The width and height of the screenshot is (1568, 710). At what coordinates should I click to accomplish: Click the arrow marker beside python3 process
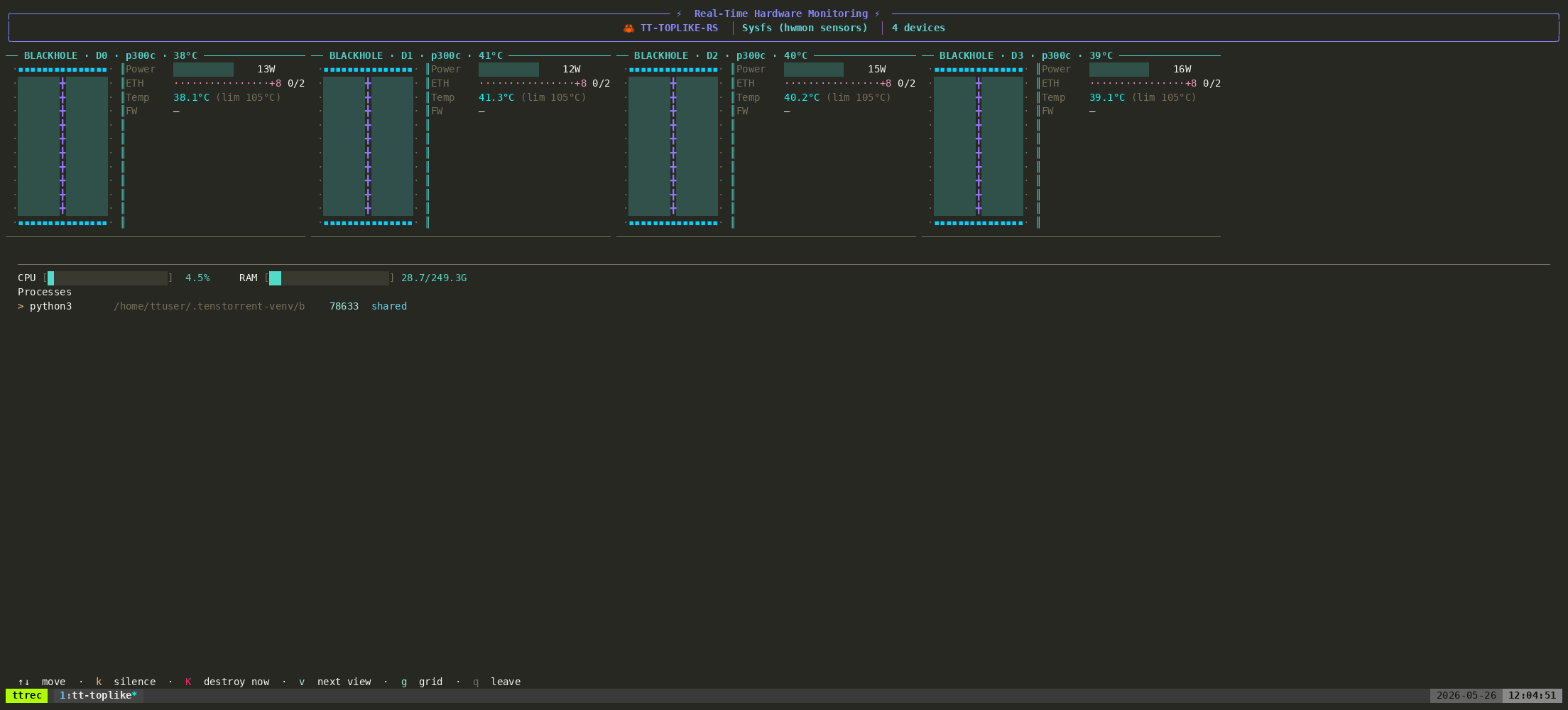(x=21, y=306)
